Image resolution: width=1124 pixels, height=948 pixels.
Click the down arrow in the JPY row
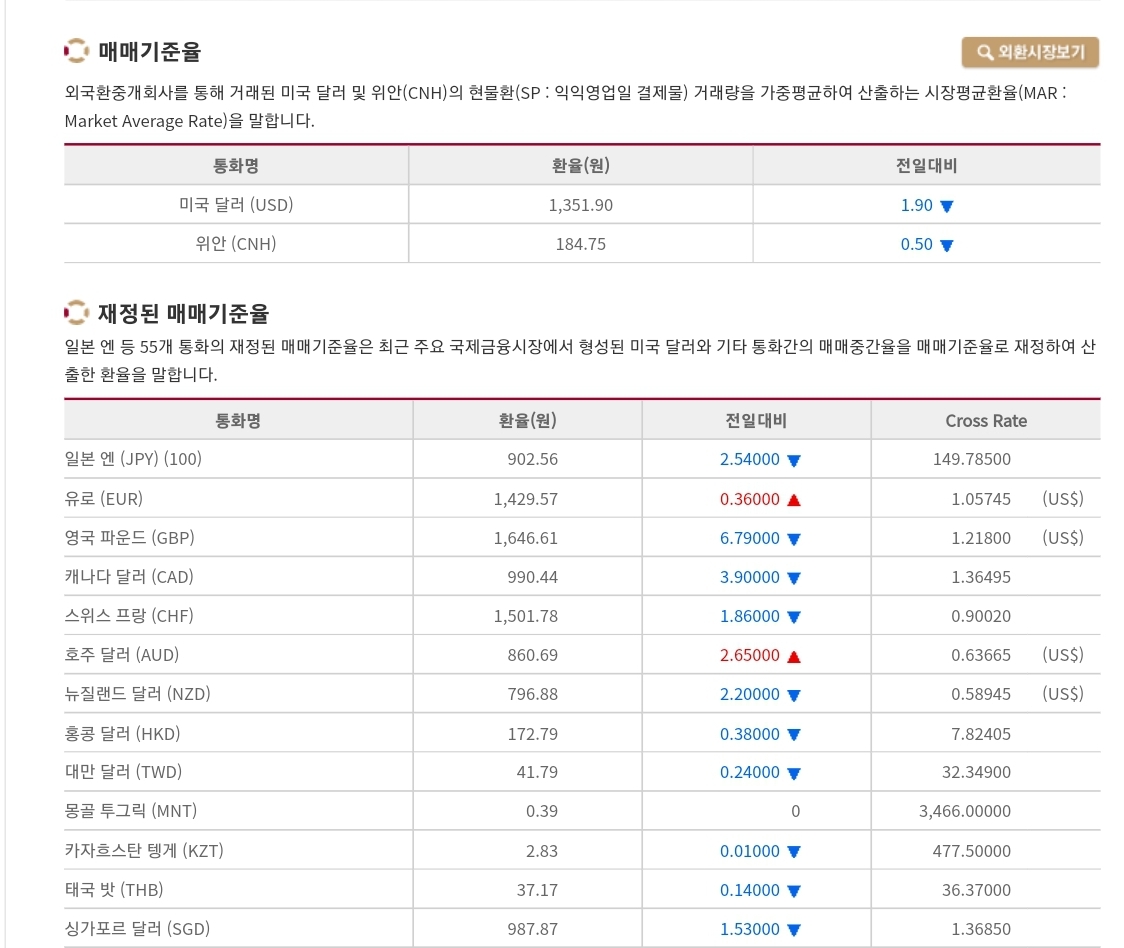pos(794,460)
